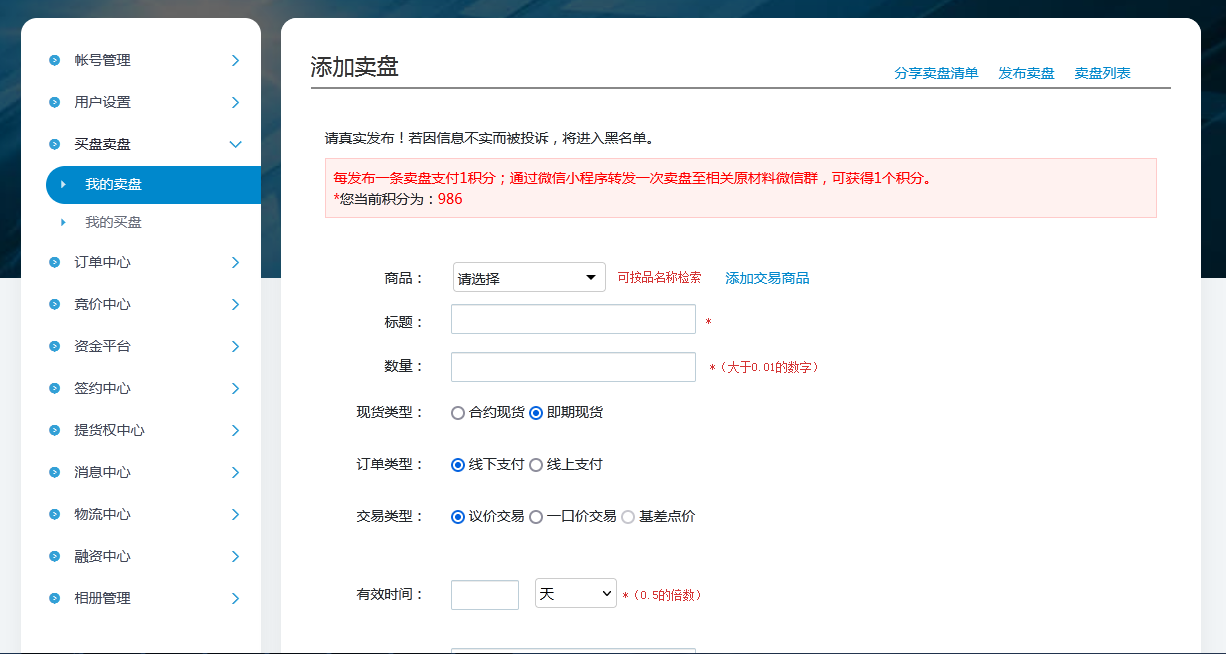Click the bullet icon beside 订单中心
The image size is (1226, 654).
click(x=54, y=262)
